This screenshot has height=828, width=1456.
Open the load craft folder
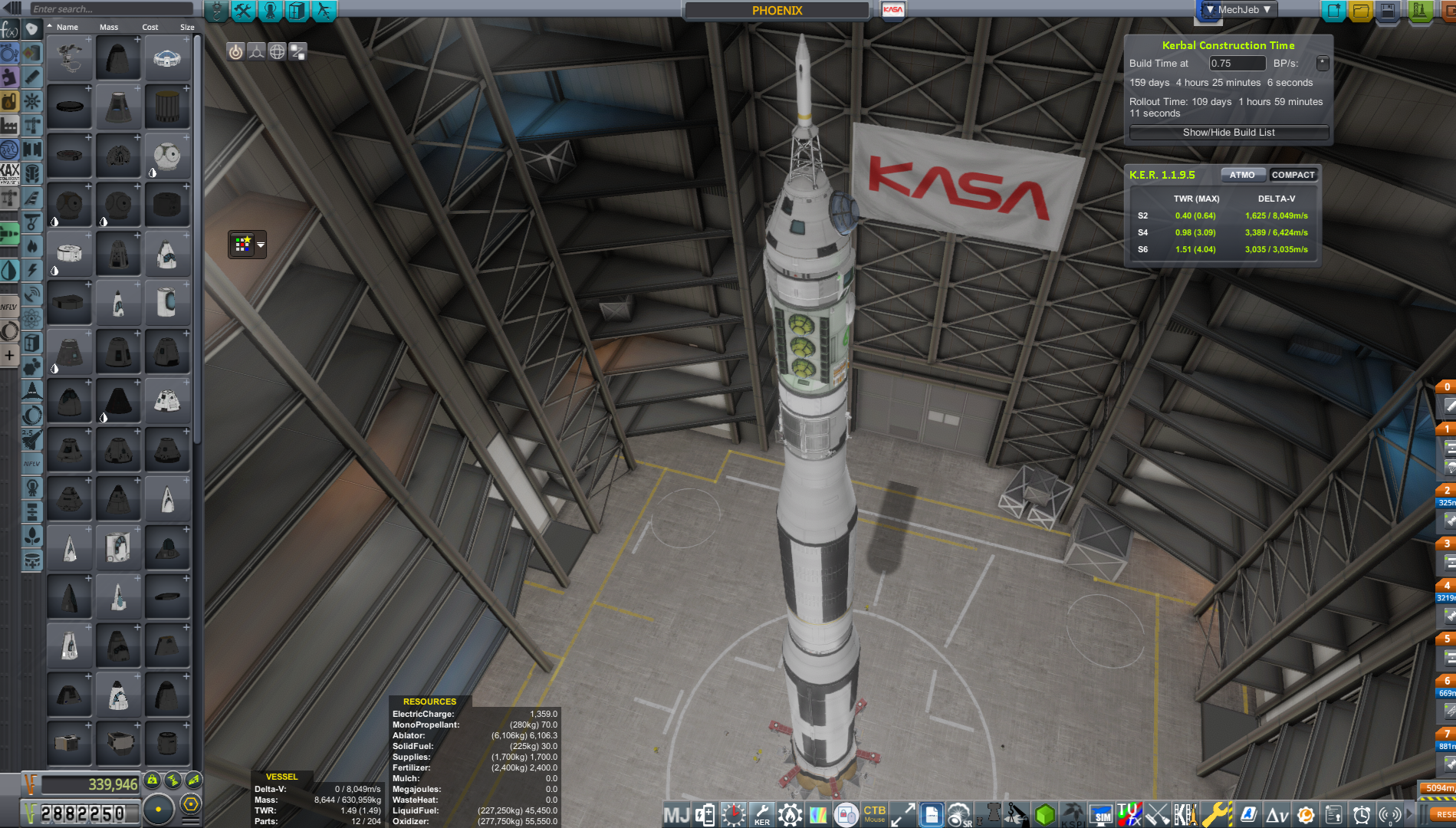click(1361, 11)
